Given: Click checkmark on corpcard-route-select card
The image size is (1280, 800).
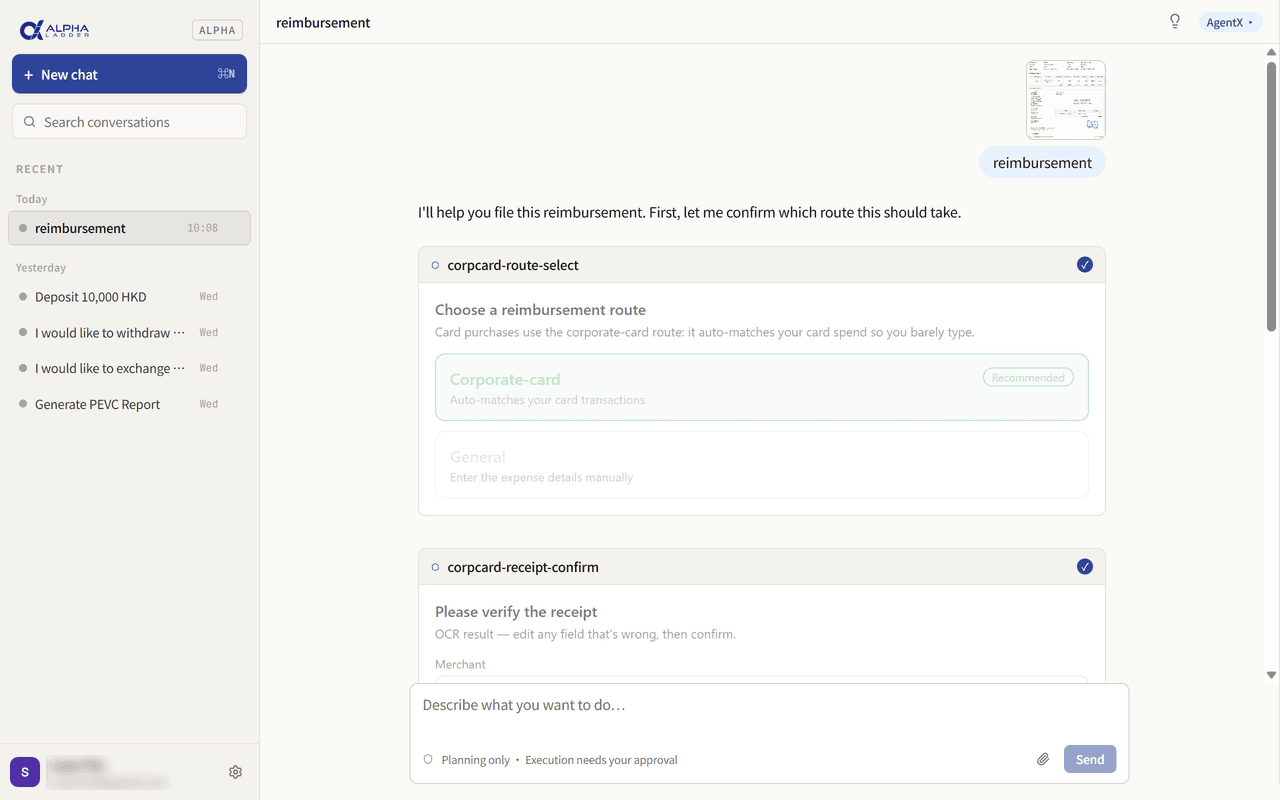Looking at the screenshot, I should tap(1085, 265).
